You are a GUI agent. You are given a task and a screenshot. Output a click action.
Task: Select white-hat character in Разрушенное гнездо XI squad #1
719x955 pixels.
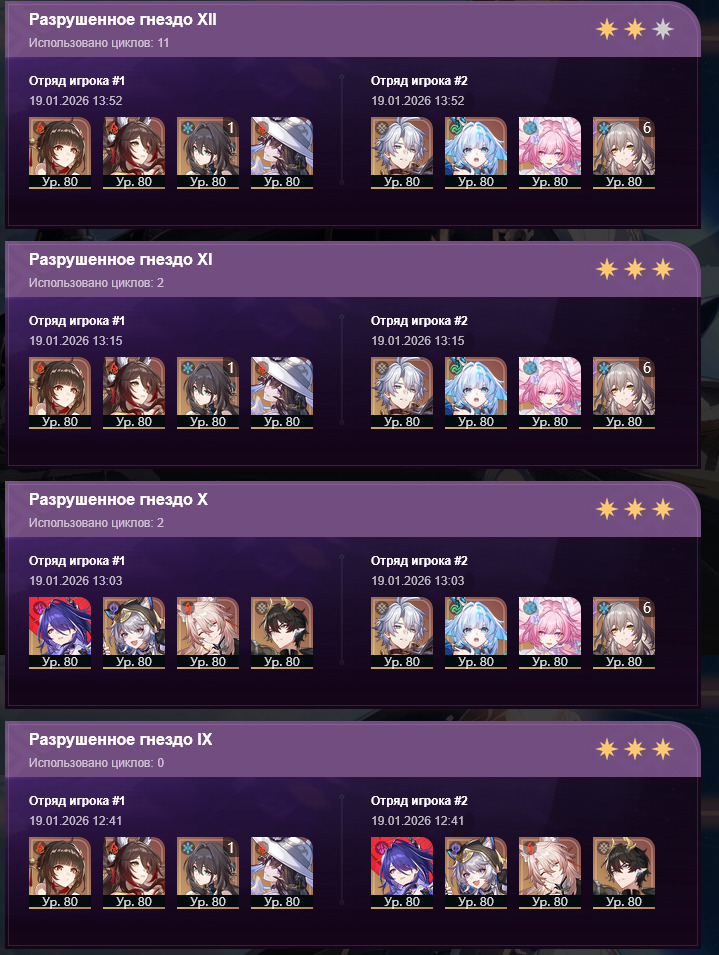(x=282, y=393)
